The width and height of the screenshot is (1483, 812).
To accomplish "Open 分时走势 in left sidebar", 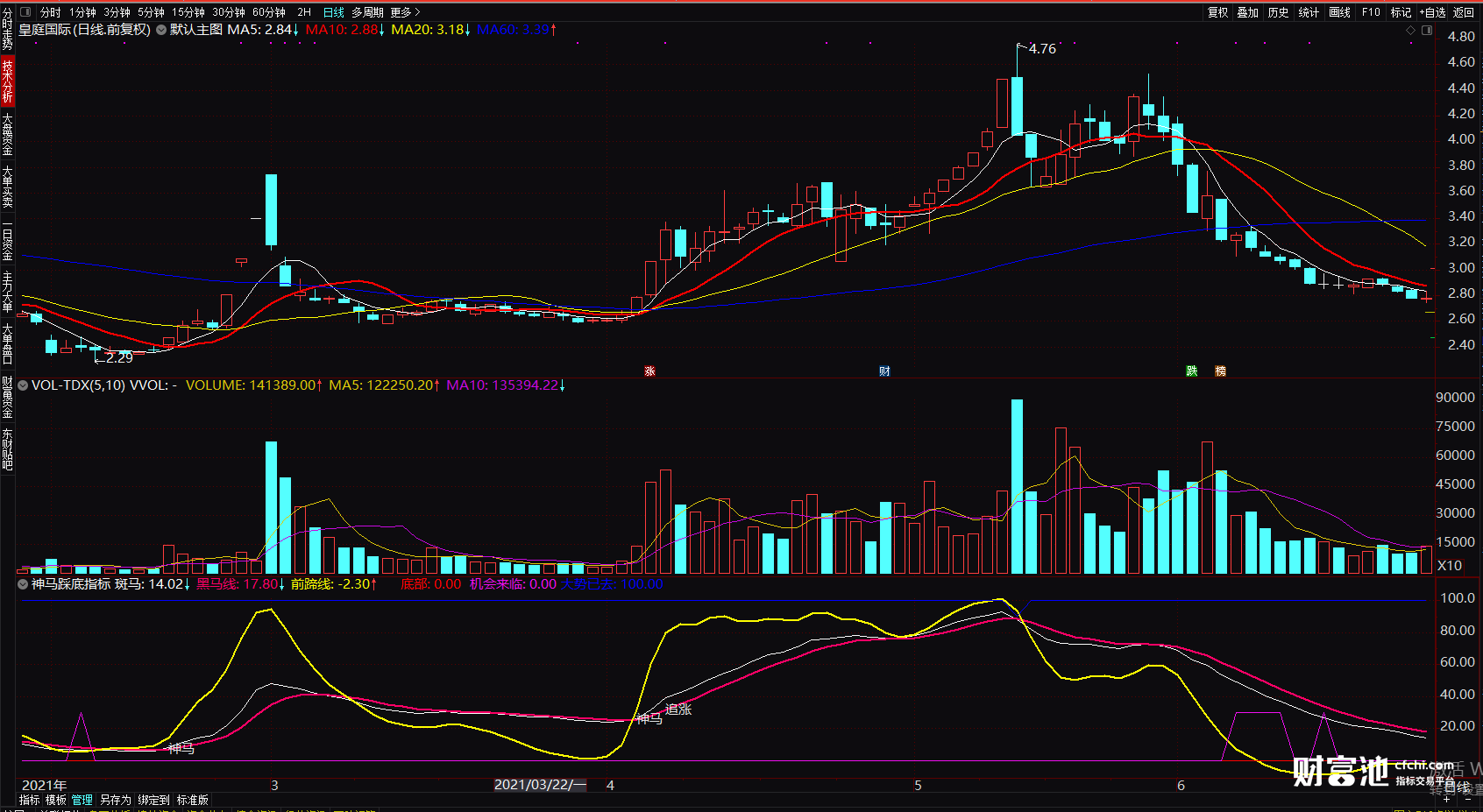I will click(7, 29).
